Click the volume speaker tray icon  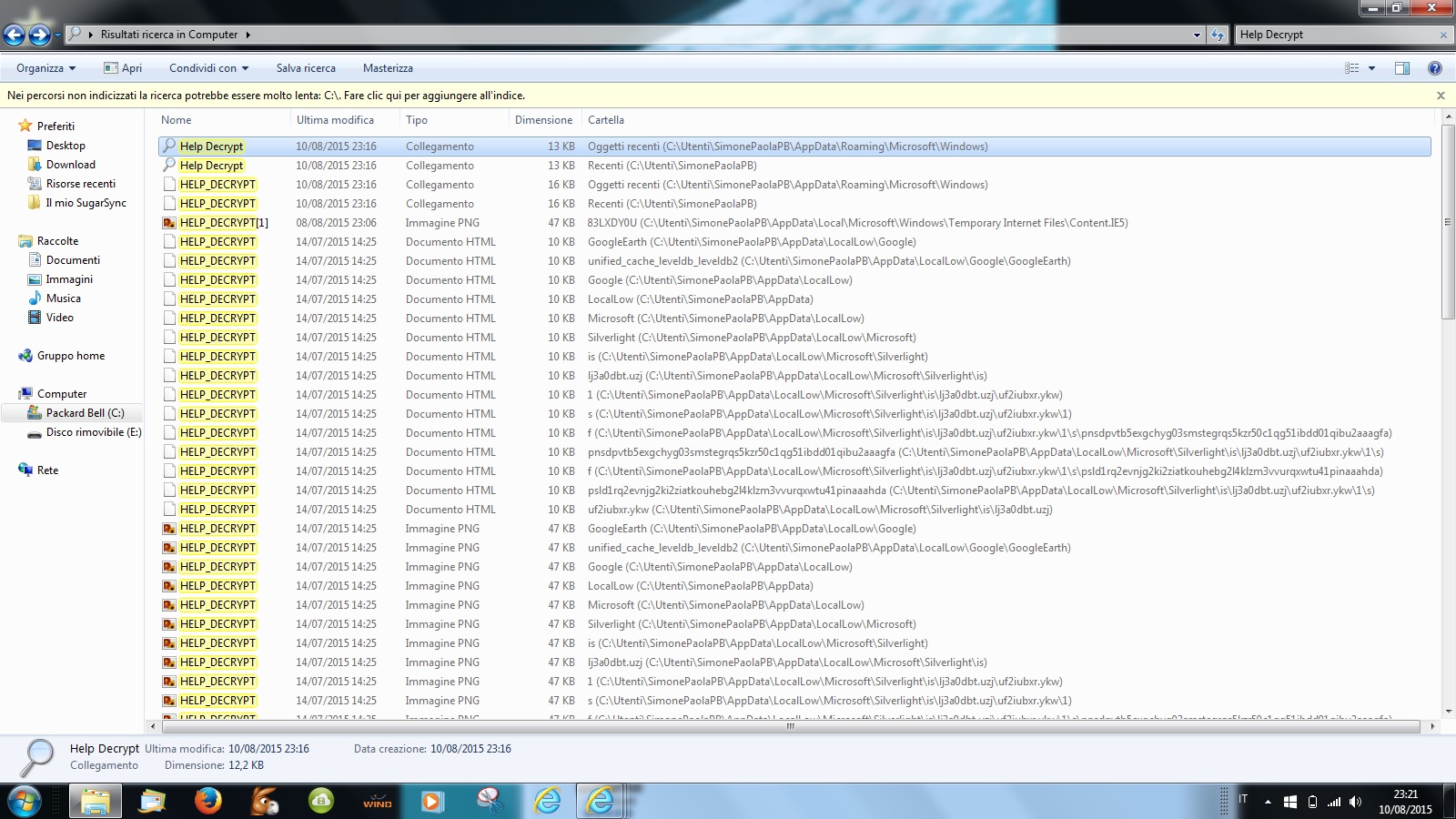pos(1355,802)
